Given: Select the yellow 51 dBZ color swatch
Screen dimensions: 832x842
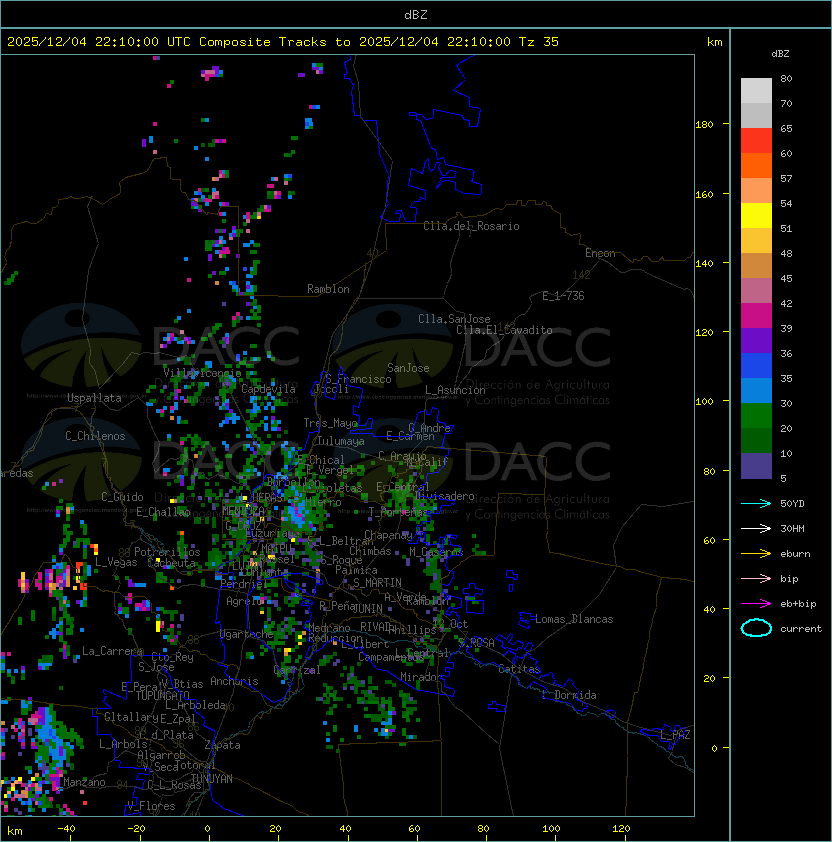Looking at the screenshot, I should coord(756,215).
